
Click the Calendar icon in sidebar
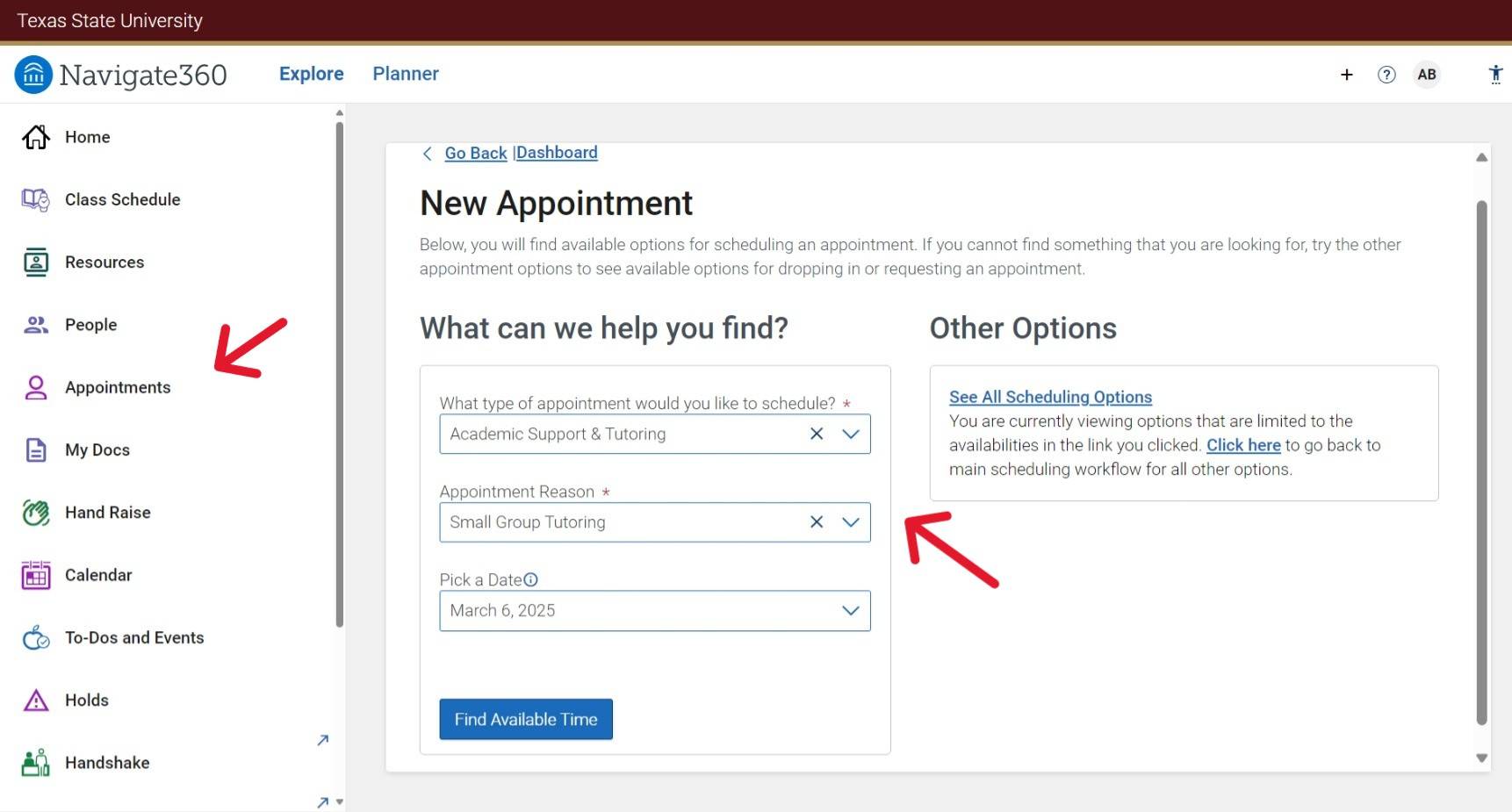tap(36, 576)
